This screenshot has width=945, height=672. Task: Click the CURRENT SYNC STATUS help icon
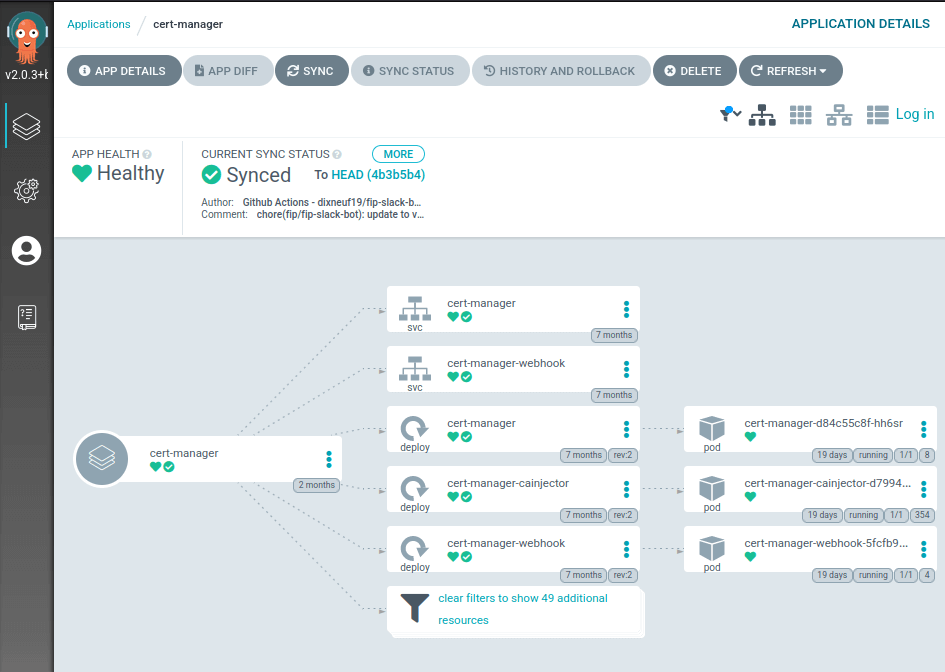click(337, 154)
